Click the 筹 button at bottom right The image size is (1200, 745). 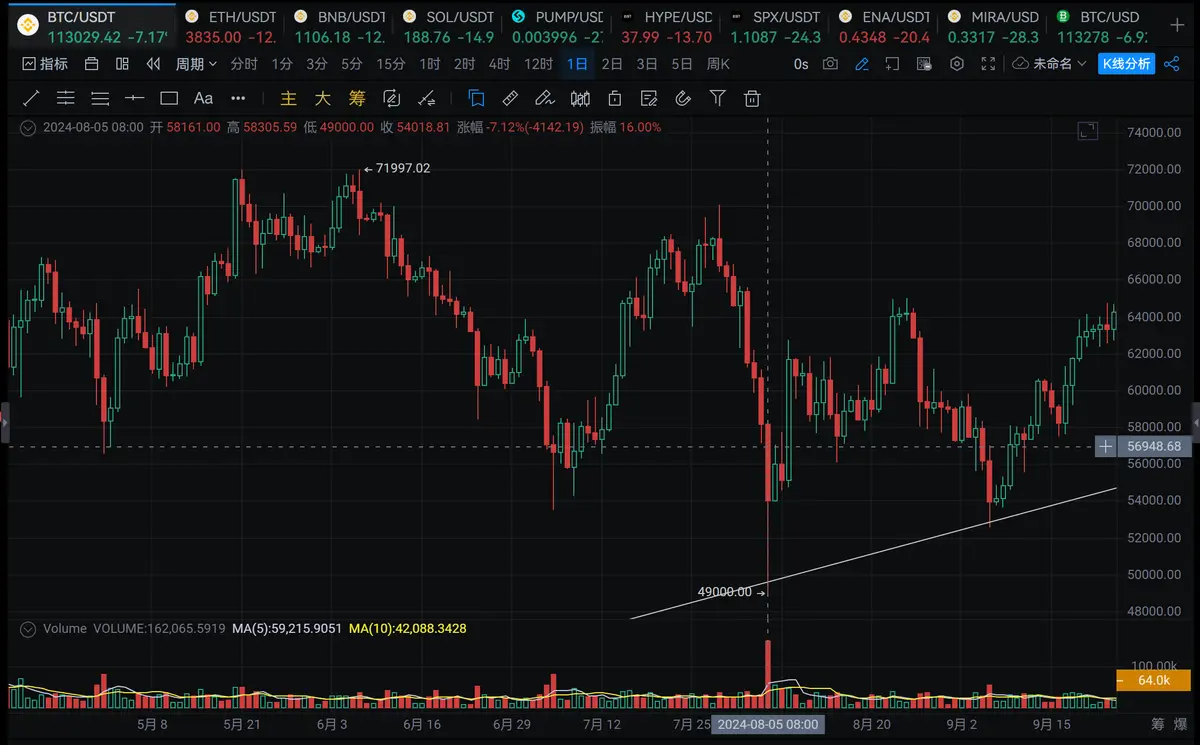pos(1157,724)
